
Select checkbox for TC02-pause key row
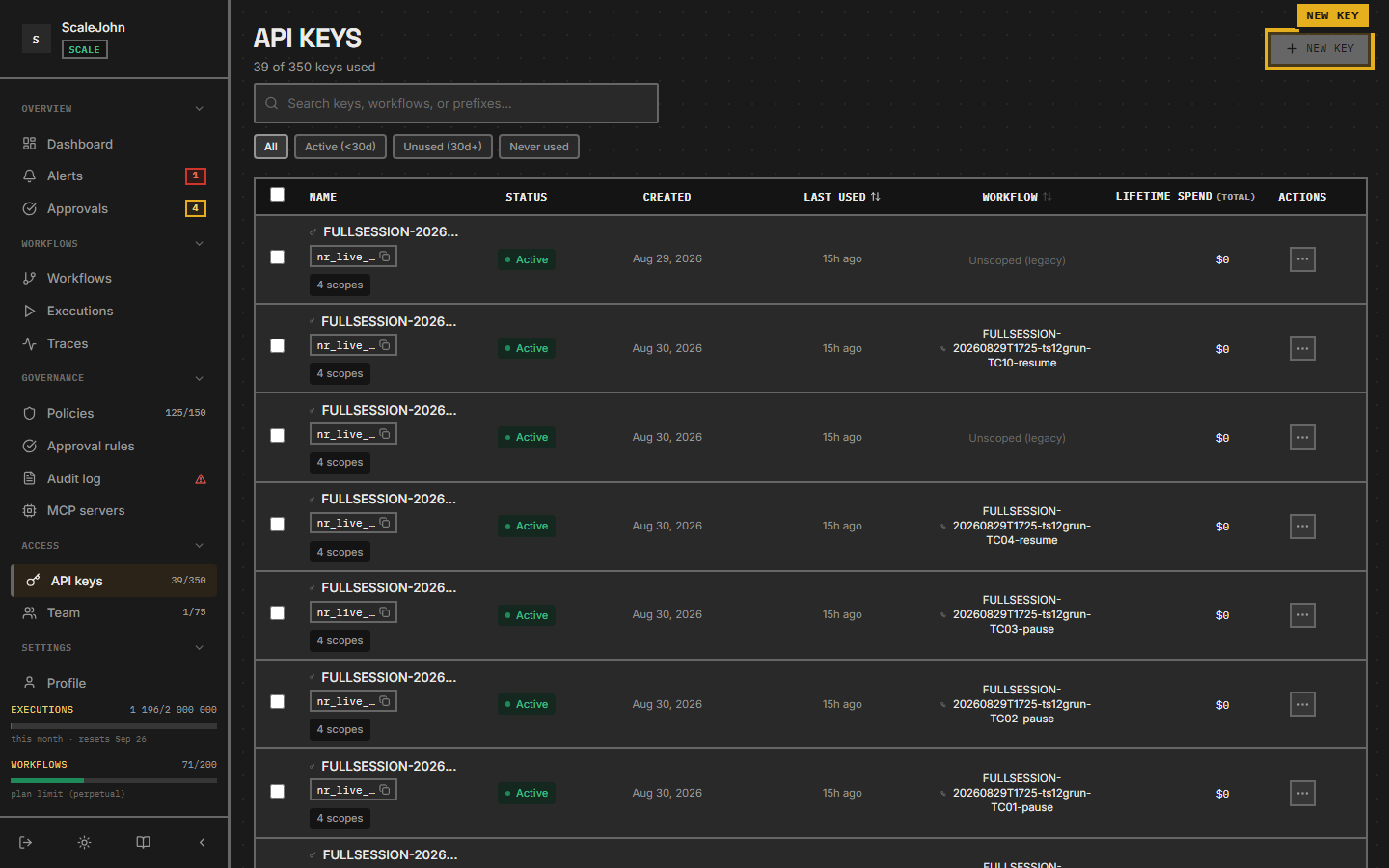tap(278, 702)
